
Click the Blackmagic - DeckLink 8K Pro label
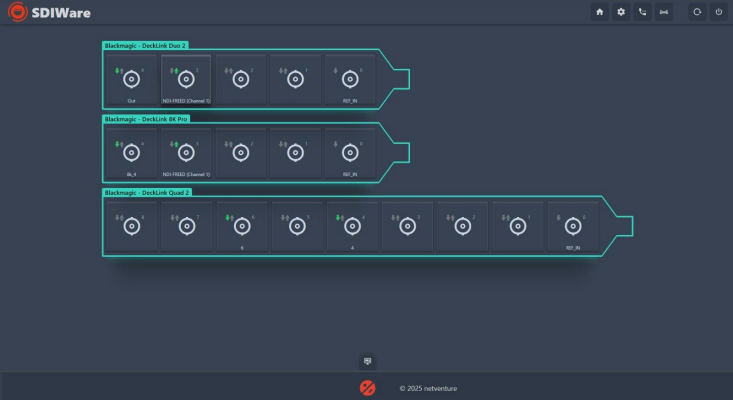click(146, 119)
